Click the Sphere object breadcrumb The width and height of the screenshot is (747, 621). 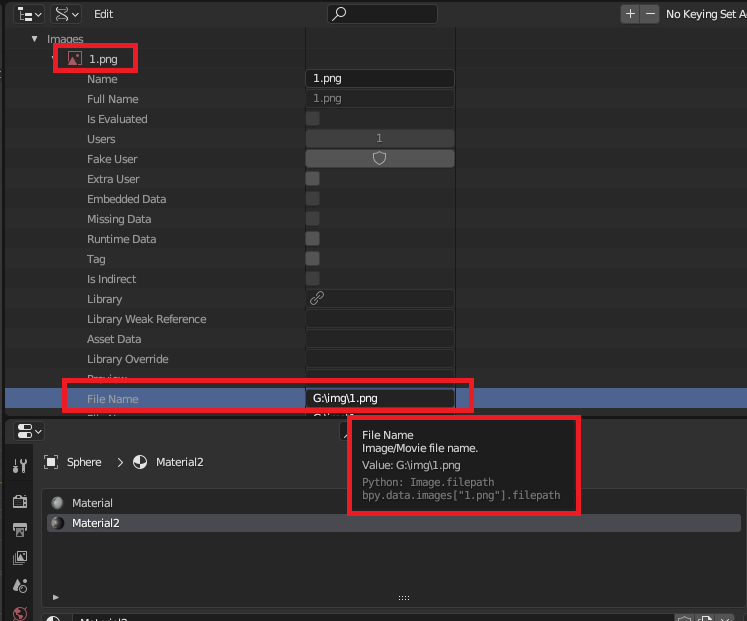73,462
